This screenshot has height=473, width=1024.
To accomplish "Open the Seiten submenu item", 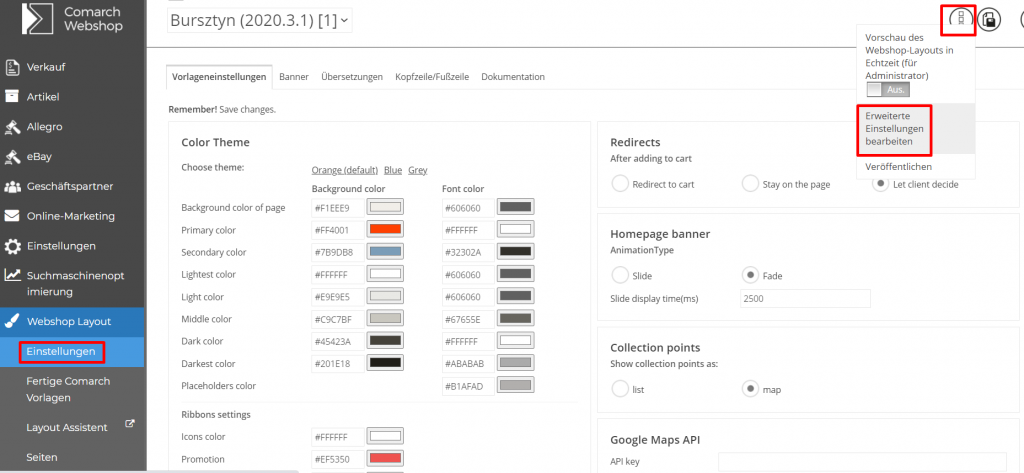I will point(42,457).
